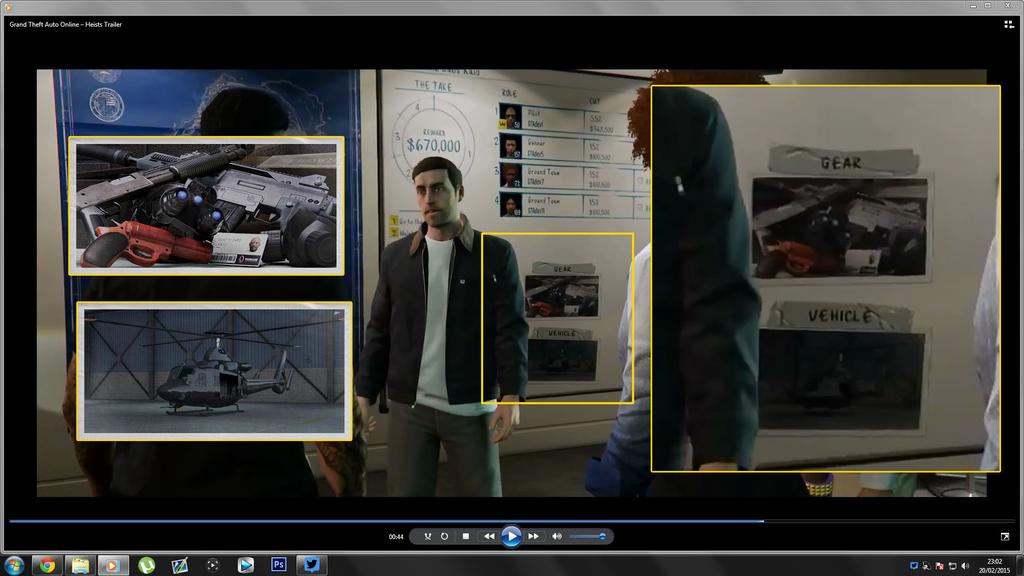1024x576 pixels.
Task: Open the Twitter app on the taskbar
Action: [x=312, y=565]
